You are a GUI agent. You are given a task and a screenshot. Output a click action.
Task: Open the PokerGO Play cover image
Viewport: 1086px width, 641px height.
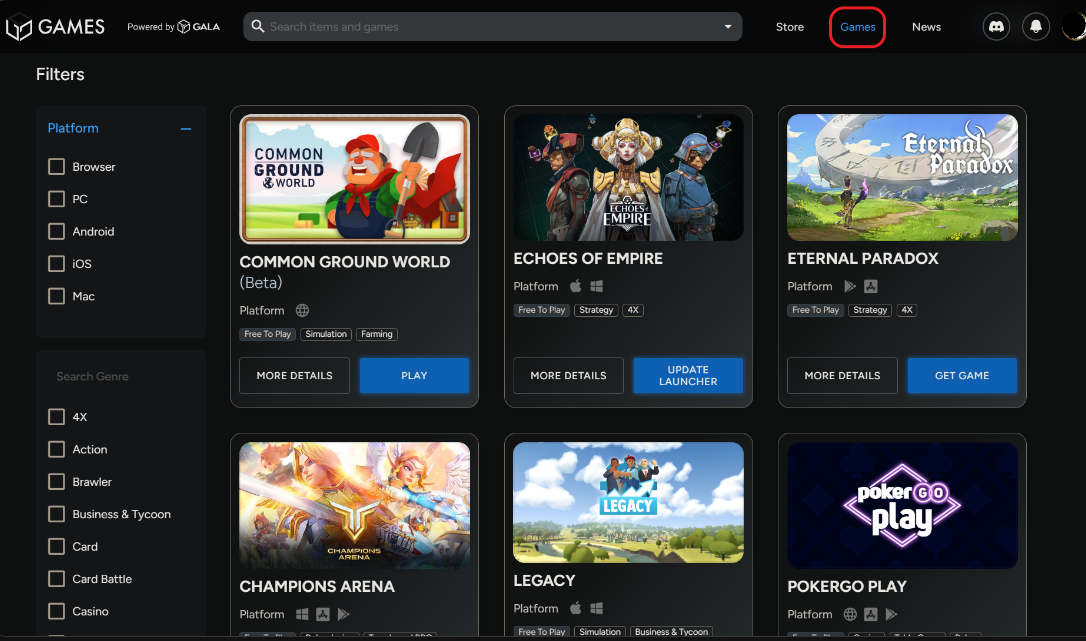(x=902, y=505)
